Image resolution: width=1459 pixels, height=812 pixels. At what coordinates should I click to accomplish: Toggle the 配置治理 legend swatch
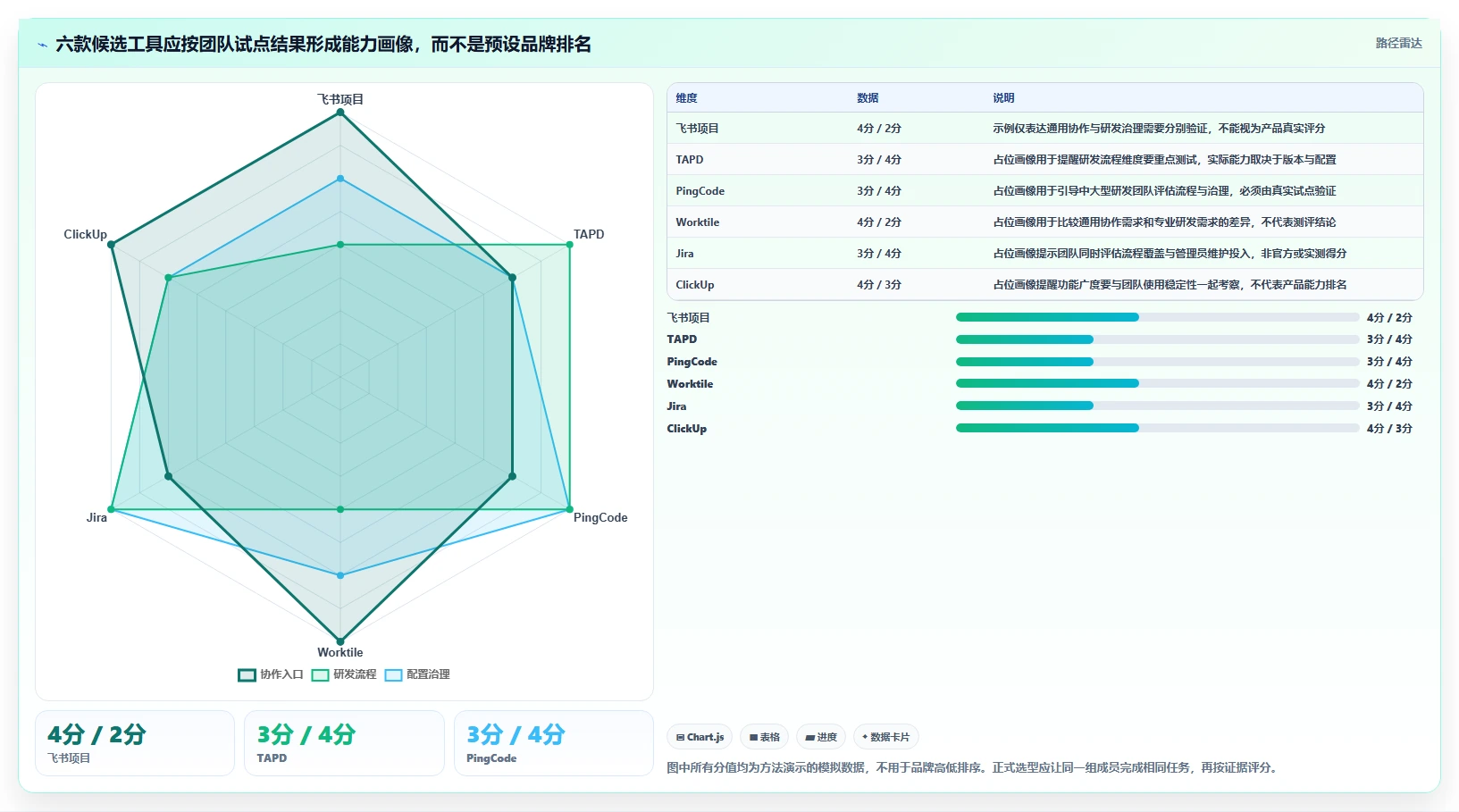click(393, 675)
